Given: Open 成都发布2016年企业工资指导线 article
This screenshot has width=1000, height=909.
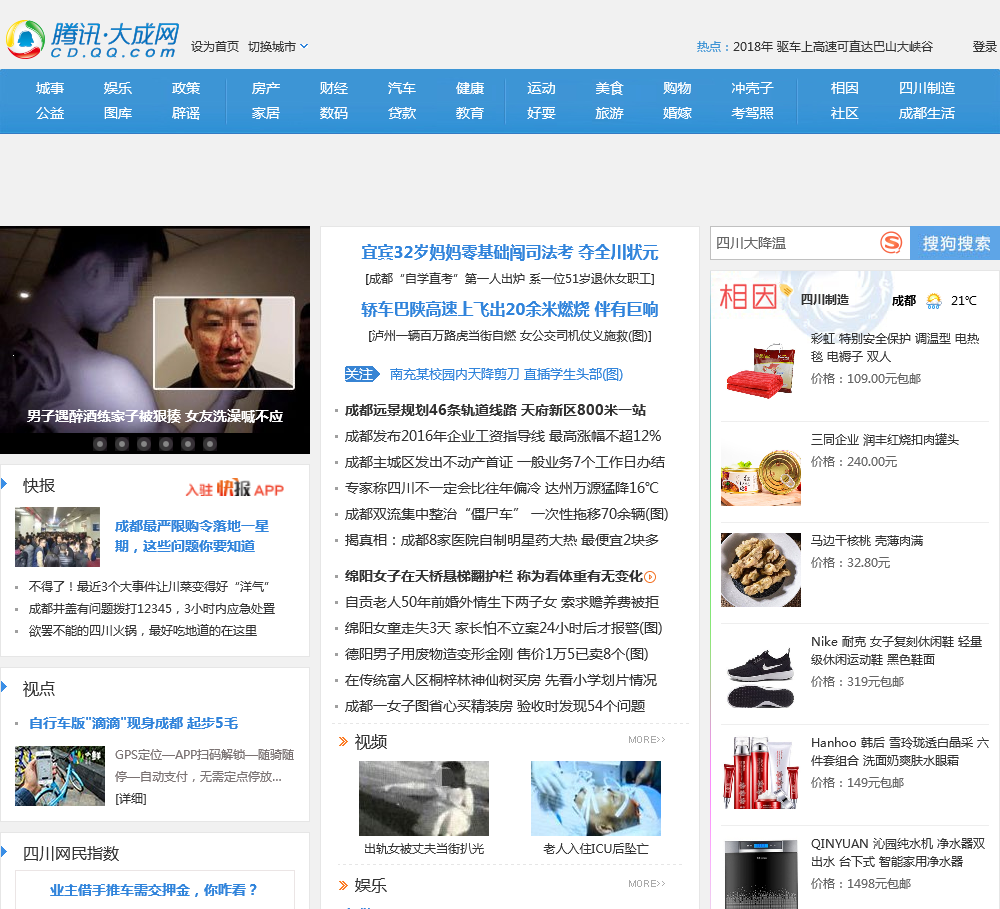Looking at the screenshot, I should (503, 436).
